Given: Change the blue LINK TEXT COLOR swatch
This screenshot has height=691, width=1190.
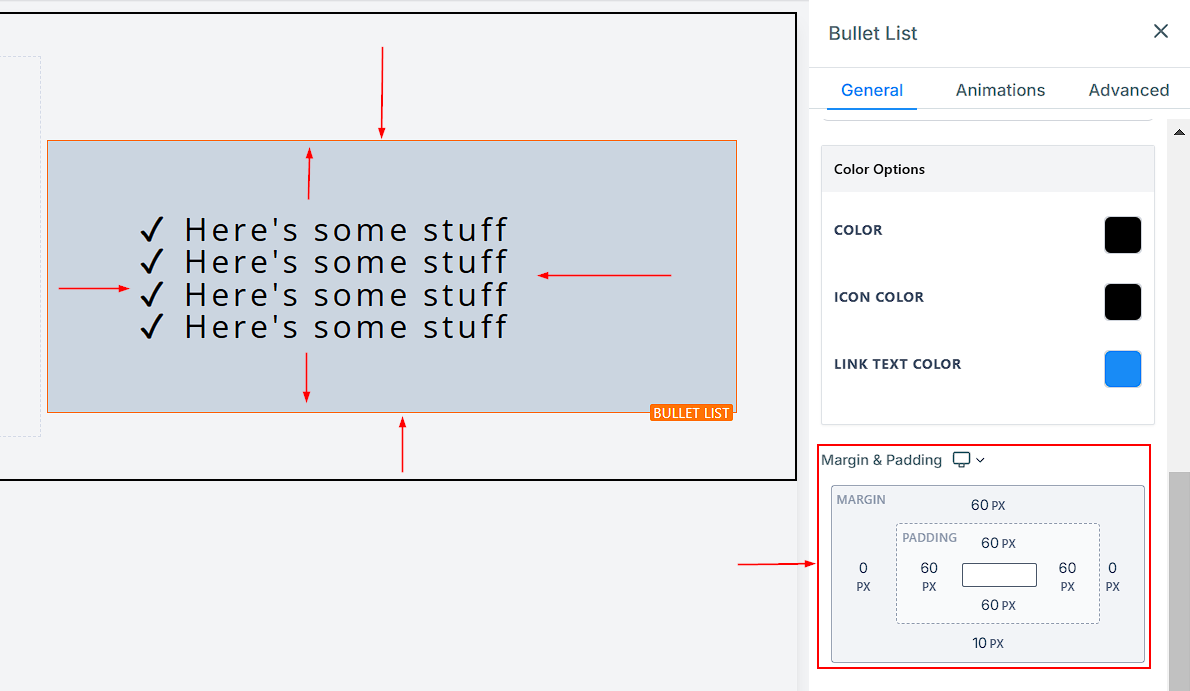Looking at the screenshot, I should 1122,369.
